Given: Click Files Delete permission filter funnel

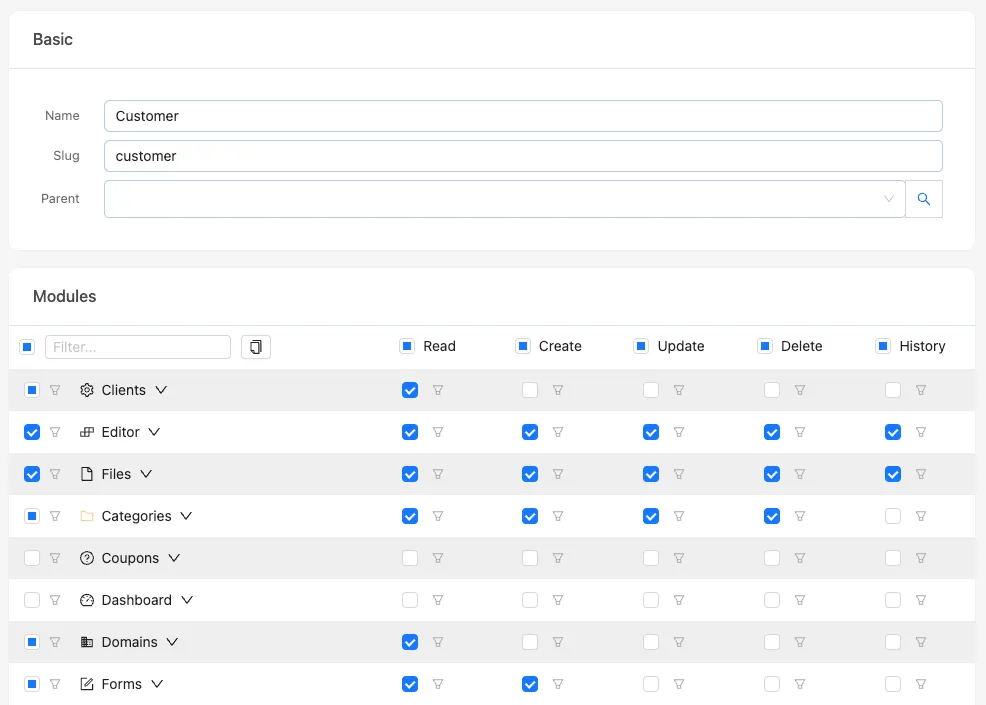Looking at the screenshot, I should click(x=800, y=474).
